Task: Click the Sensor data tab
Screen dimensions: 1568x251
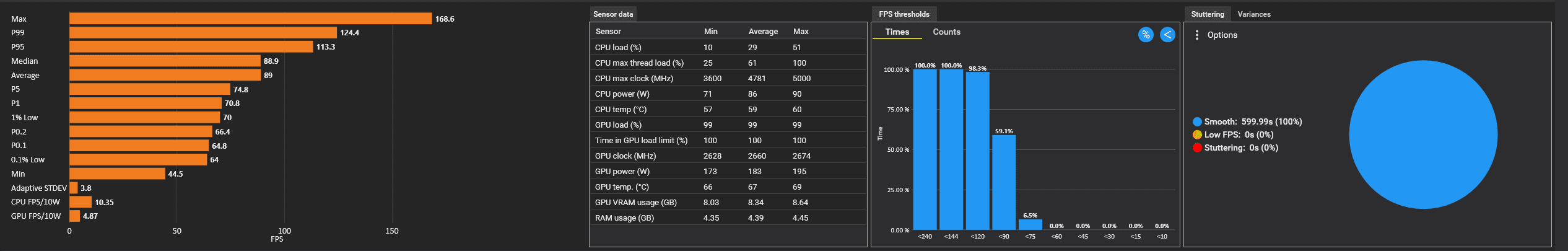Action: (x=613, y=14)
